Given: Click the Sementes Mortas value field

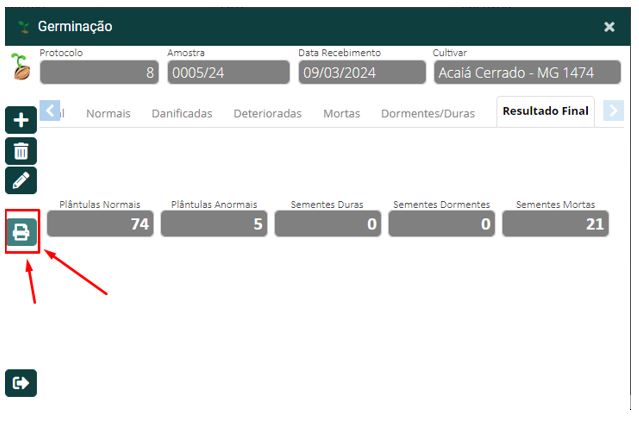Looking at the screenshot, I should (x=555, y=224).
